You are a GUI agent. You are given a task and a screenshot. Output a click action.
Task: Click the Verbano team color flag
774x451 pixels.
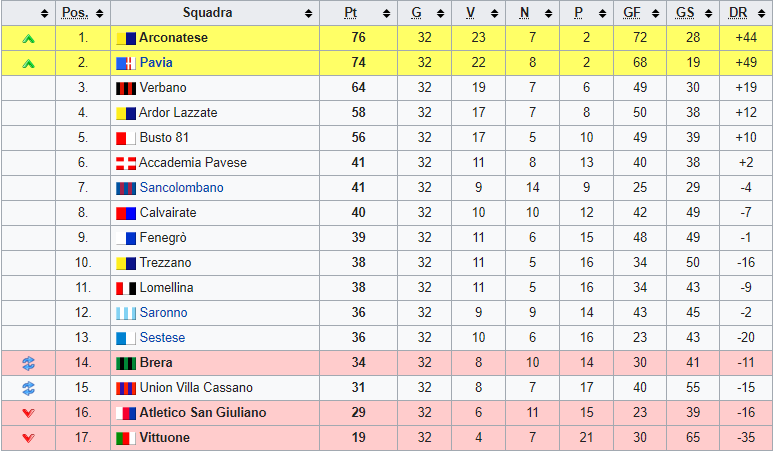[x=126, y=88]
